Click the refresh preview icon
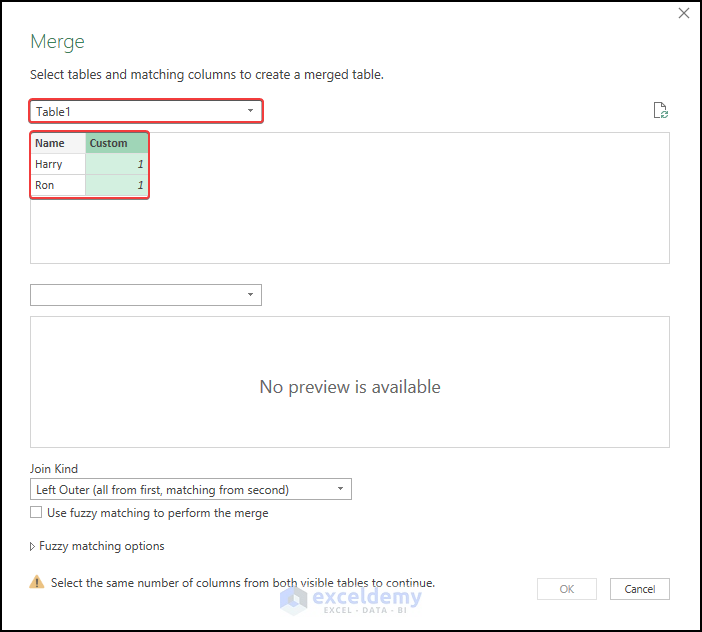 (x=660, y=111)
